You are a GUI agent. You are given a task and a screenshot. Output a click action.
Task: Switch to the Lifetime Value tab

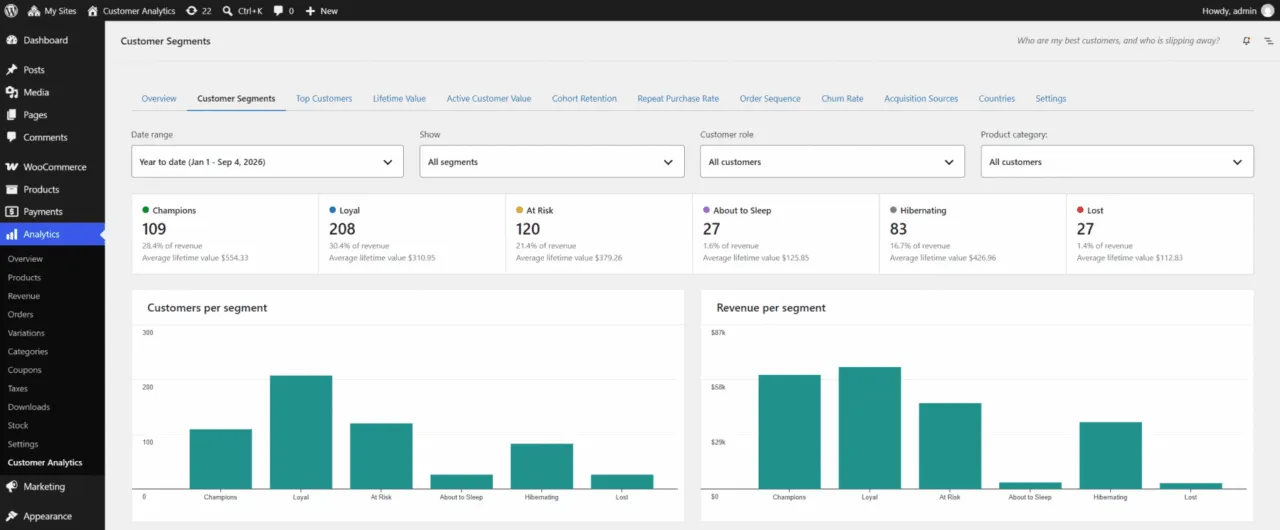(399, 98)
